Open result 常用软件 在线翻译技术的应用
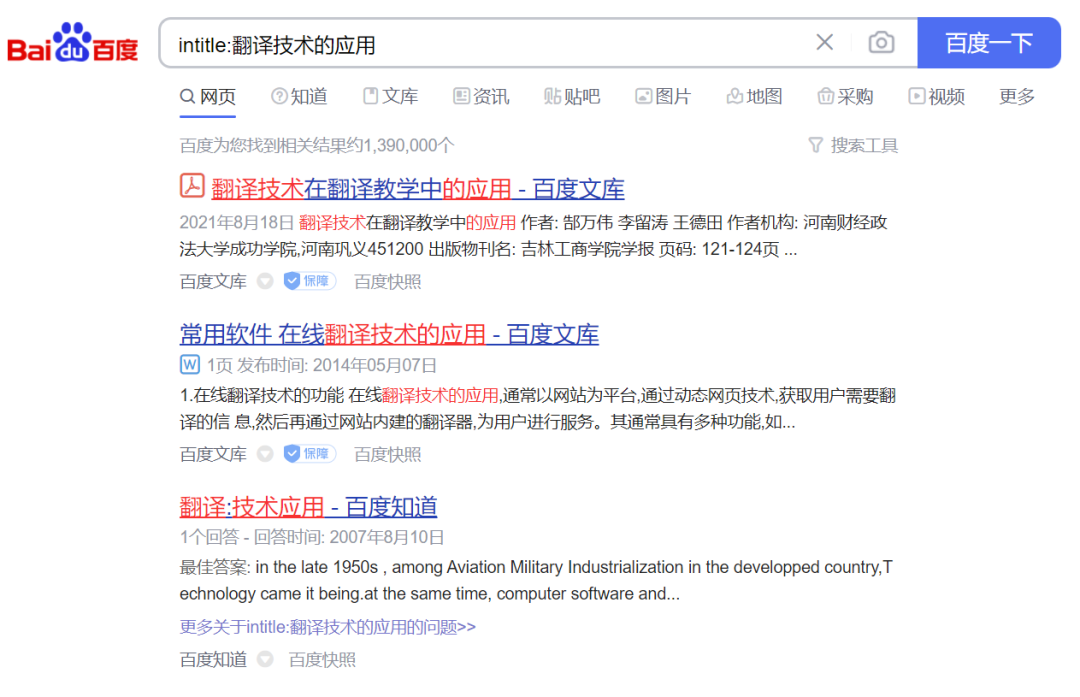 click(x=389, y=335)
